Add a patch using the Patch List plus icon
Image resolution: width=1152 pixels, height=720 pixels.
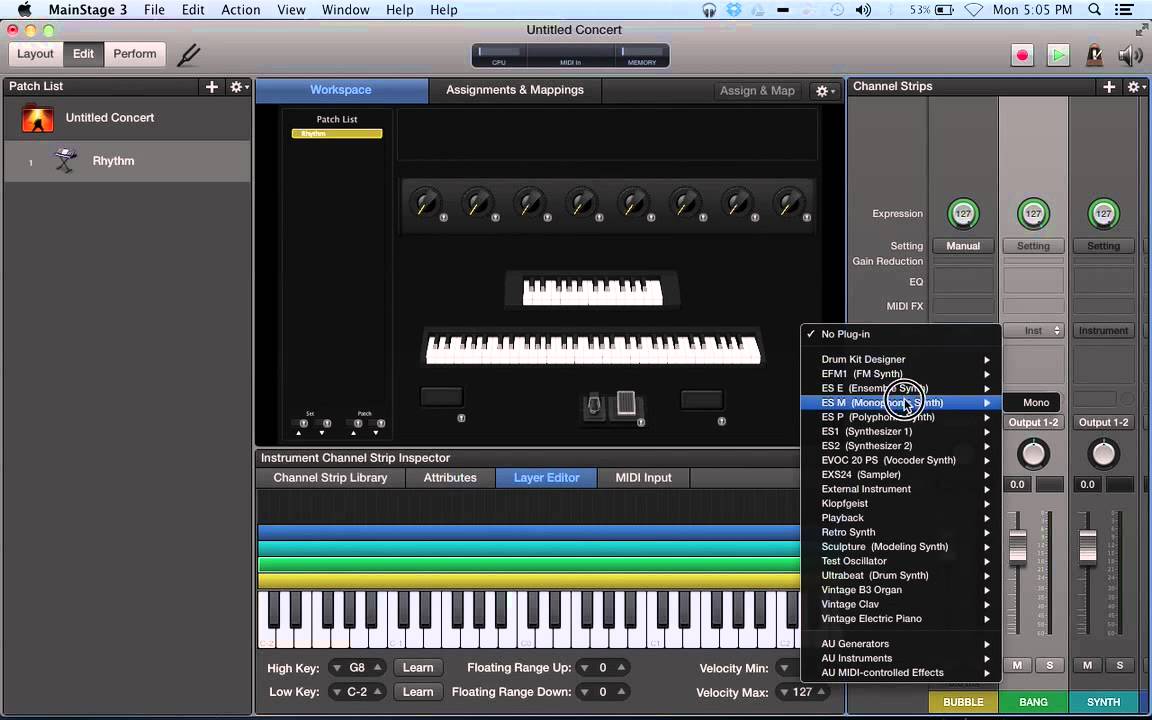(211, 87)
